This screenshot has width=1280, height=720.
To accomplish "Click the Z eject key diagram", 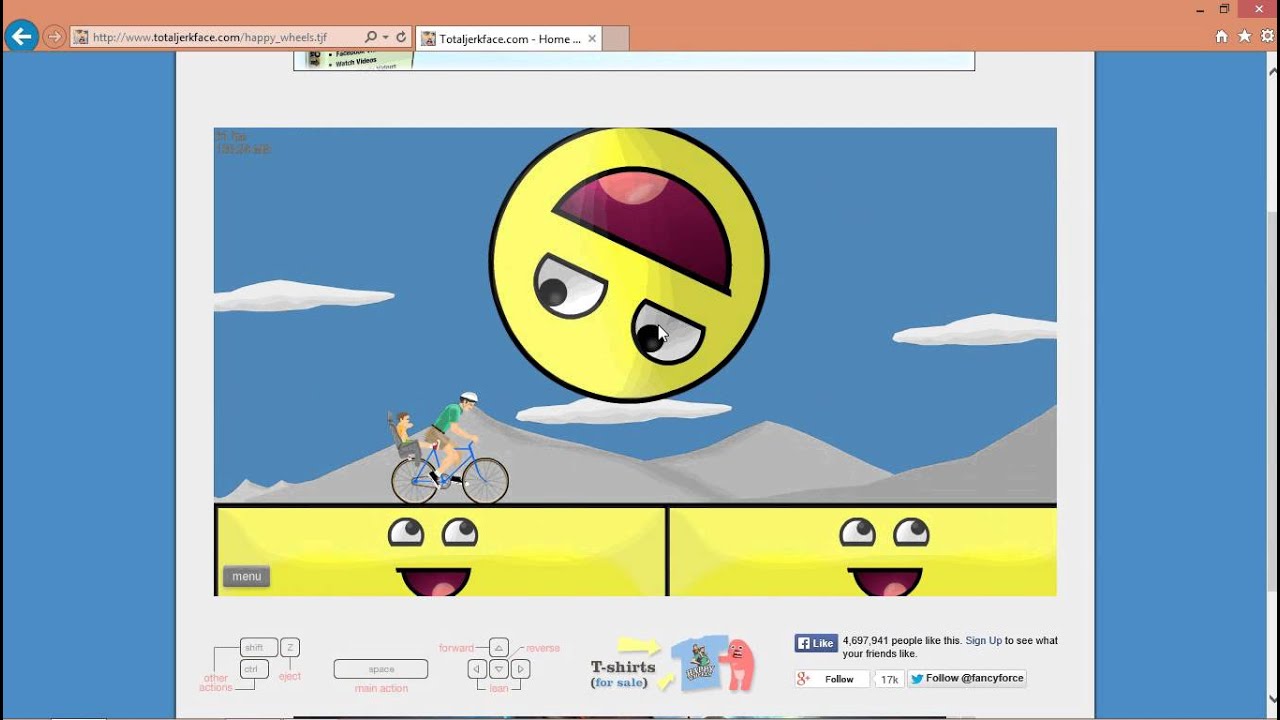I will coord(290,648).
